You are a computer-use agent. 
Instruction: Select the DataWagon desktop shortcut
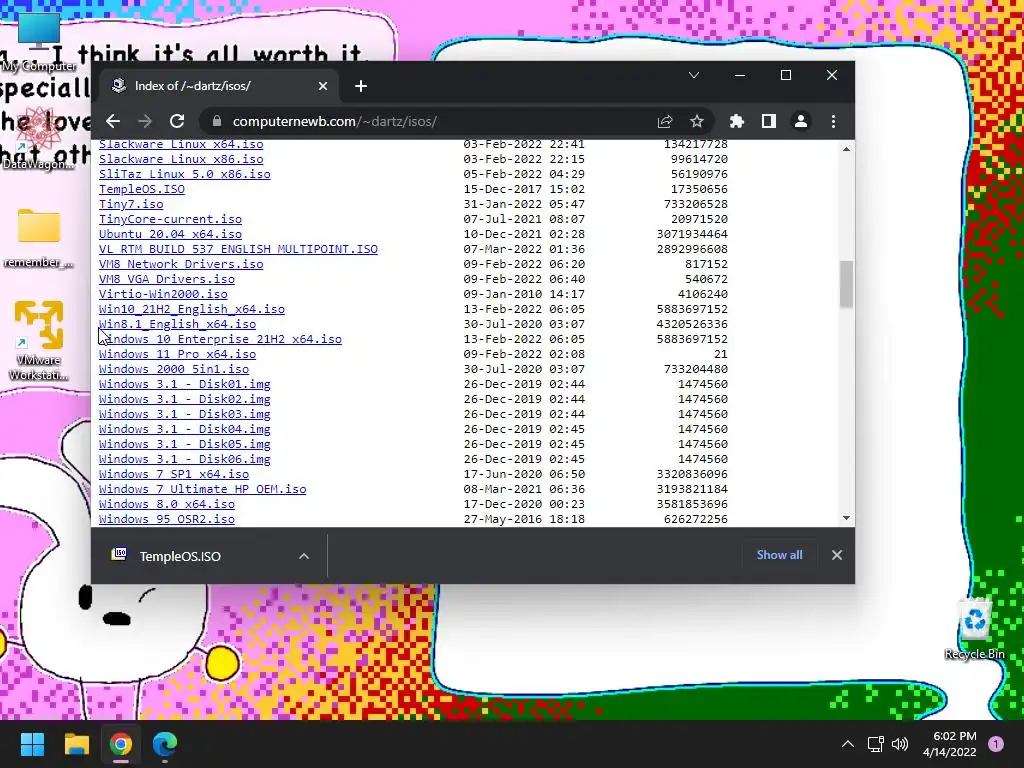[x=39, y=138]
